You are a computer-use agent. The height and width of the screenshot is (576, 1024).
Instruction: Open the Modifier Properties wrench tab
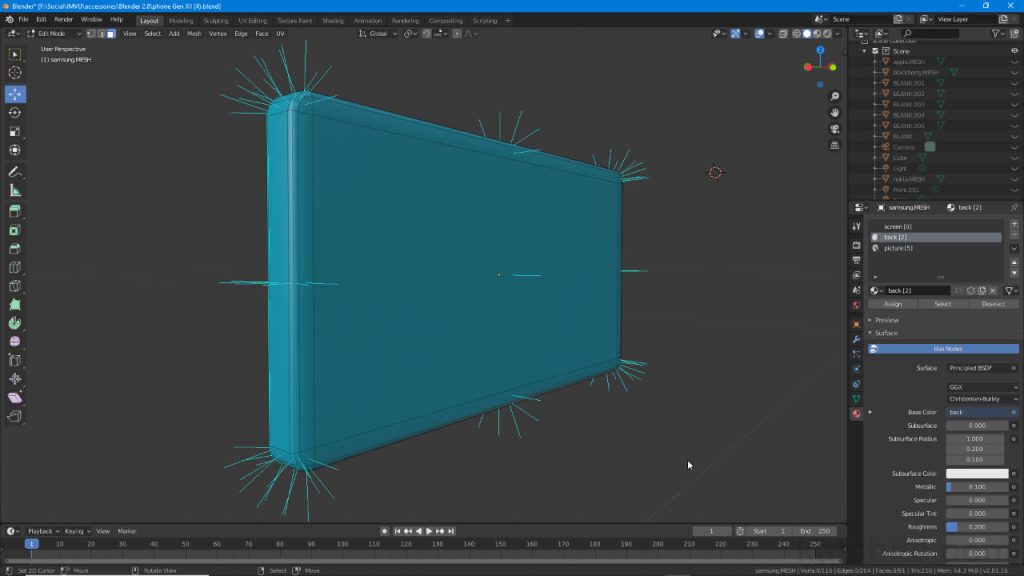pyautogui.click(x=856, y=338)
